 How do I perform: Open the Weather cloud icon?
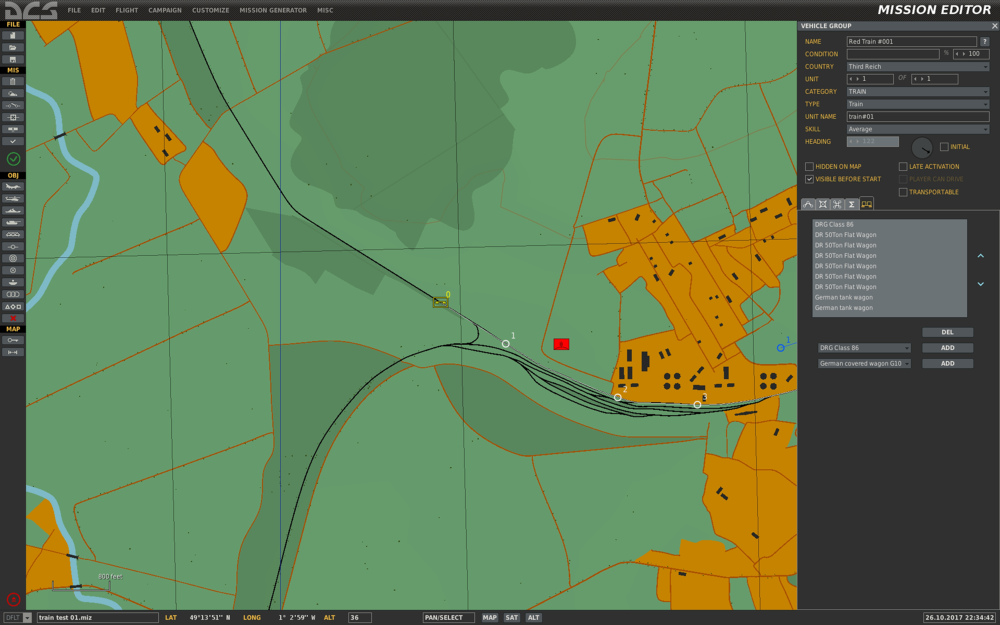(13, 93)
